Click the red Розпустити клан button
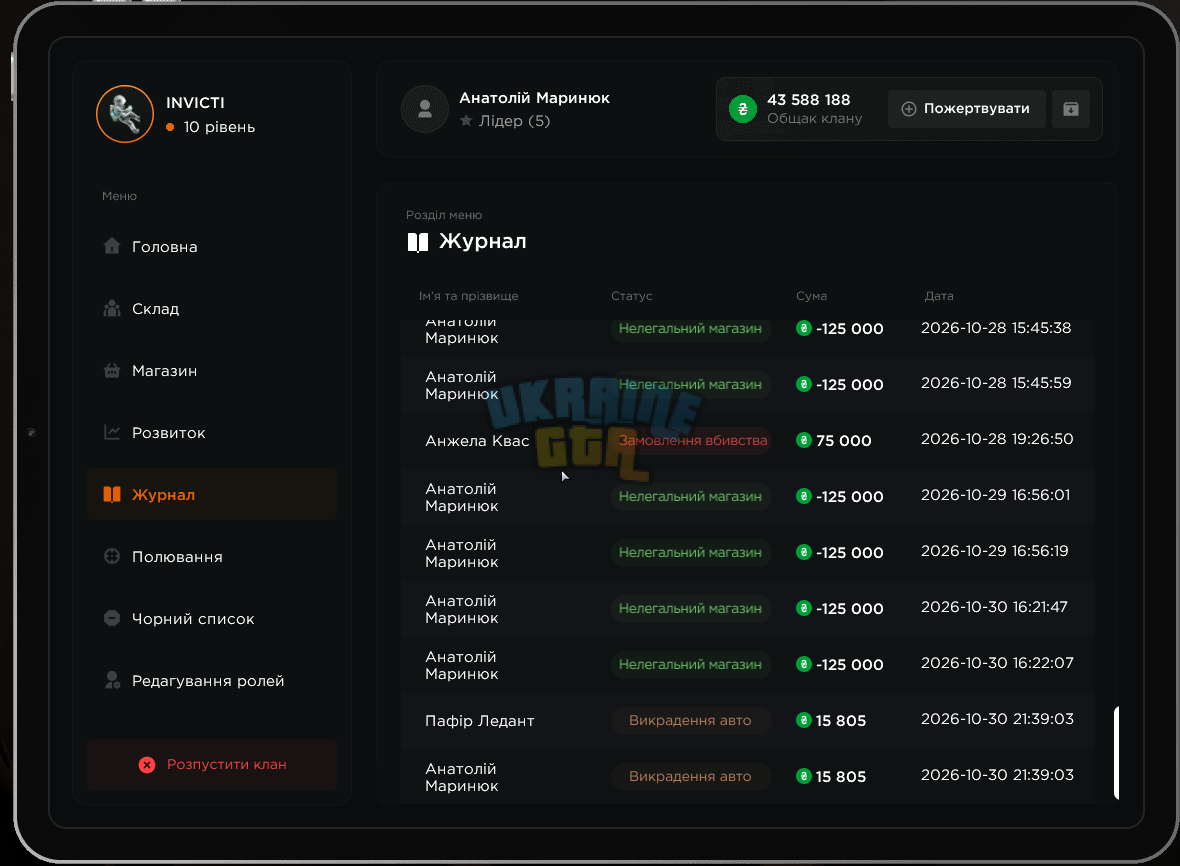 click(x=211, y=764)
